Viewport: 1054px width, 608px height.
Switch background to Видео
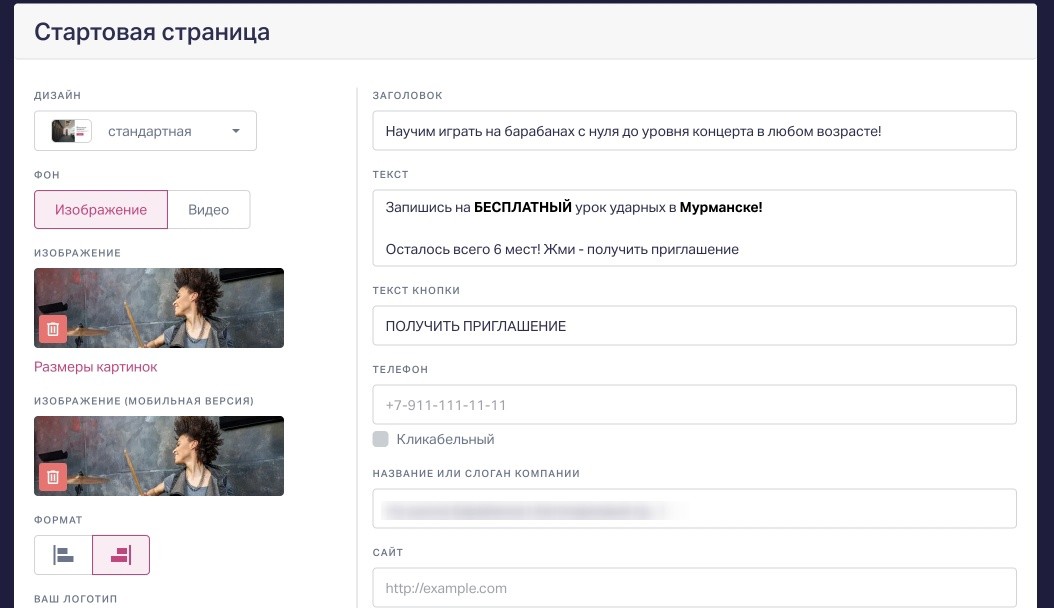click(208, 210)
